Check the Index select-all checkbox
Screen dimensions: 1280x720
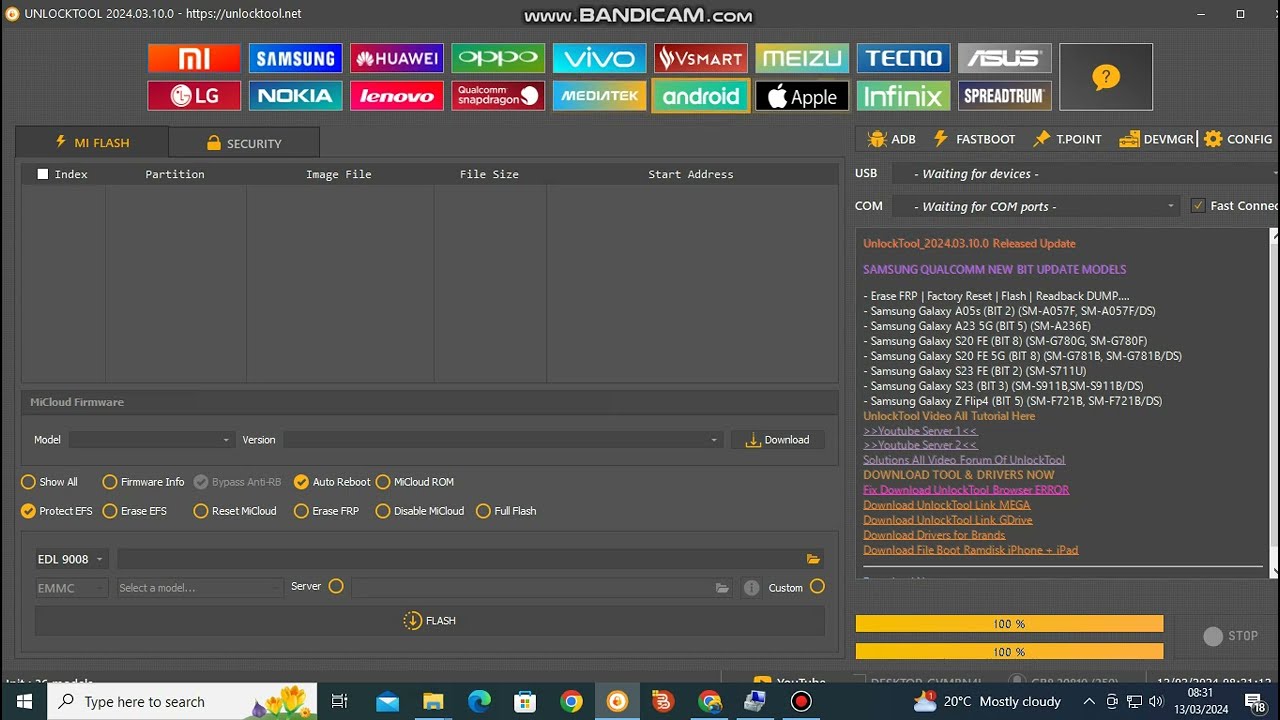tap(43, 174)
